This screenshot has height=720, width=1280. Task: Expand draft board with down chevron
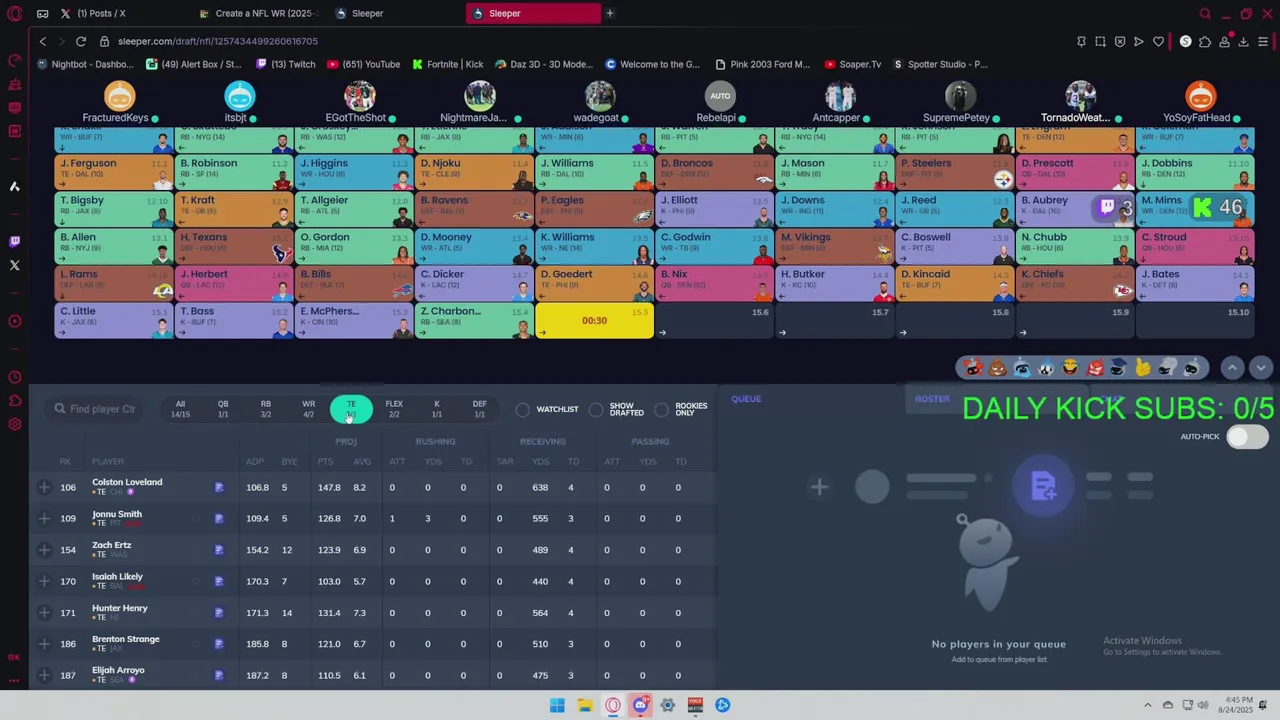pyautogui.click(x=1260, y=368)
